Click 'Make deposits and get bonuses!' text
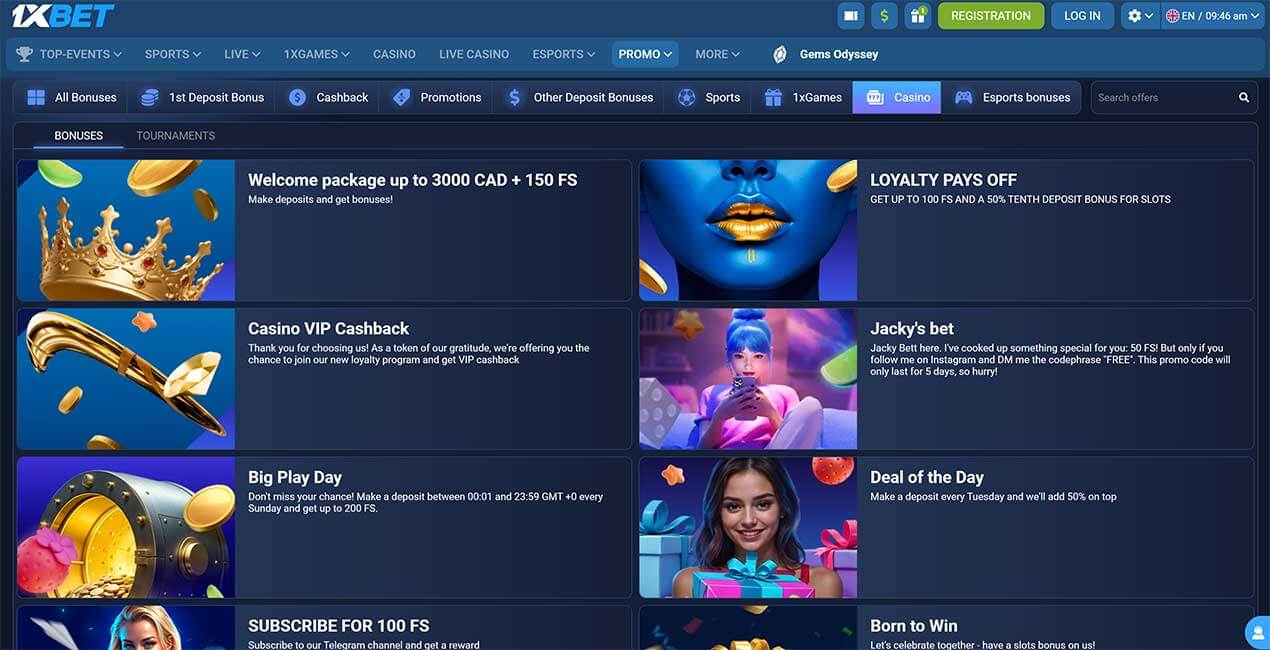The height and width of the screenshot is (650, 1270). [x=320, y=200]
